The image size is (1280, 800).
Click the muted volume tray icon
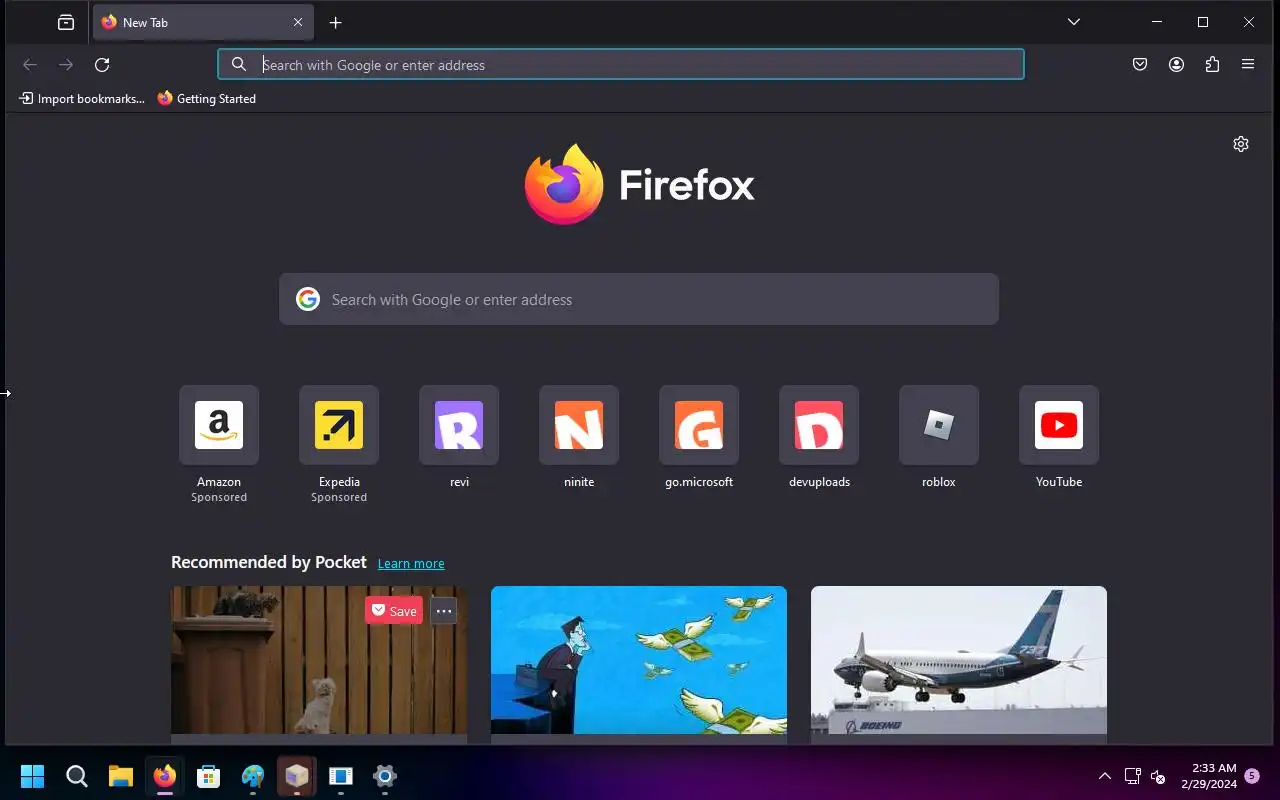(x=1158, y=776)
